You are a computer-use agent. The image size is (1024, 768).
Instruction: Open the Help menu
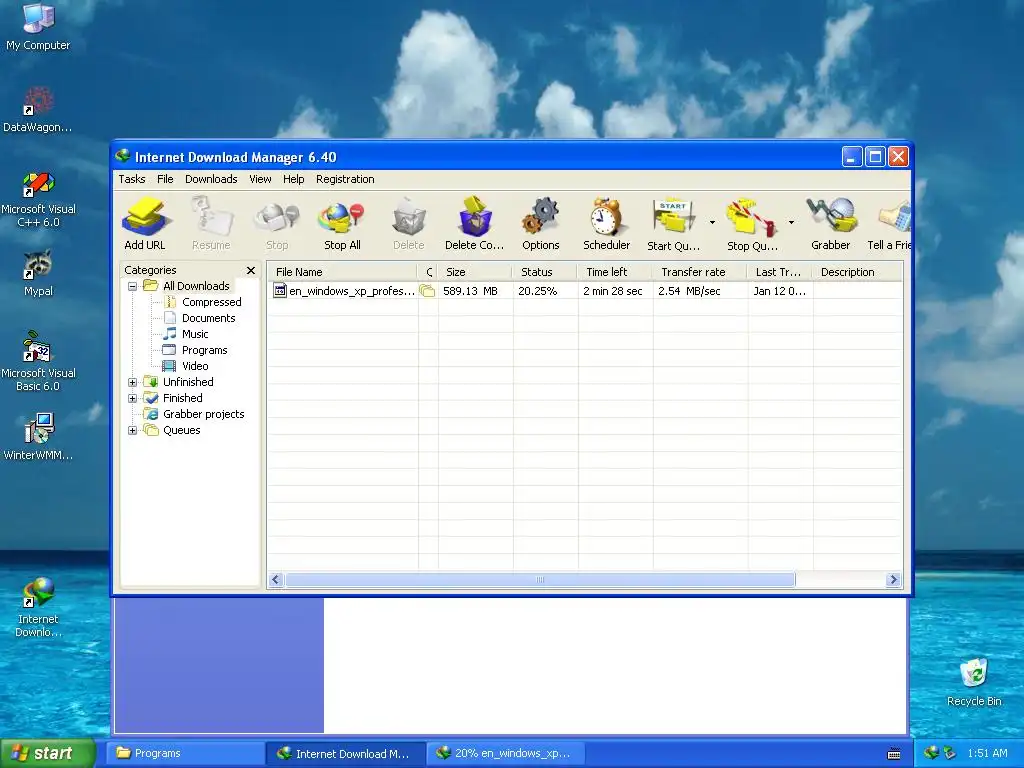[293, 179]
